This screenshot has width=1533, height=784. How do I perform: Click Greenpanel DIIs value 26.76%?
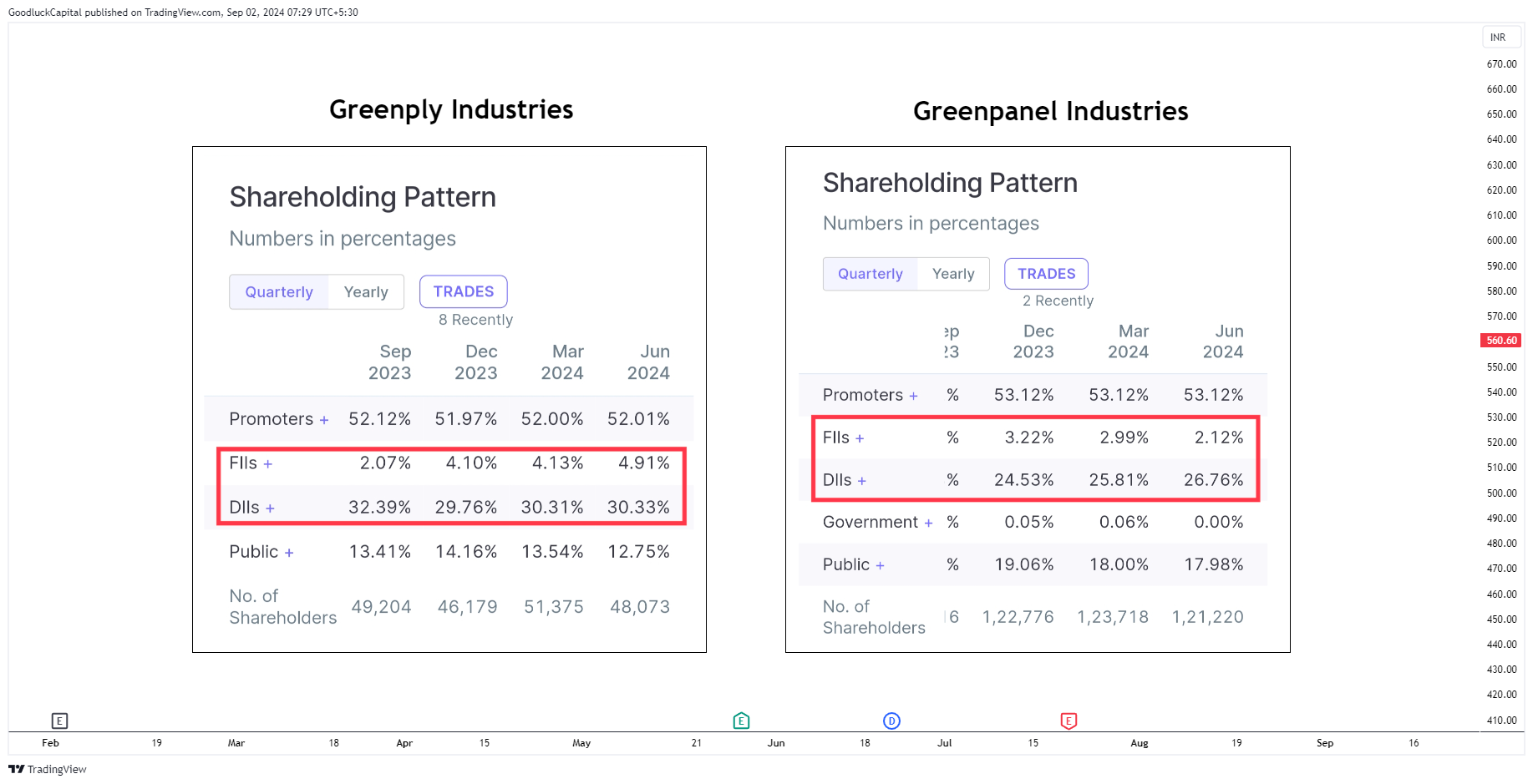[1214, 480]
